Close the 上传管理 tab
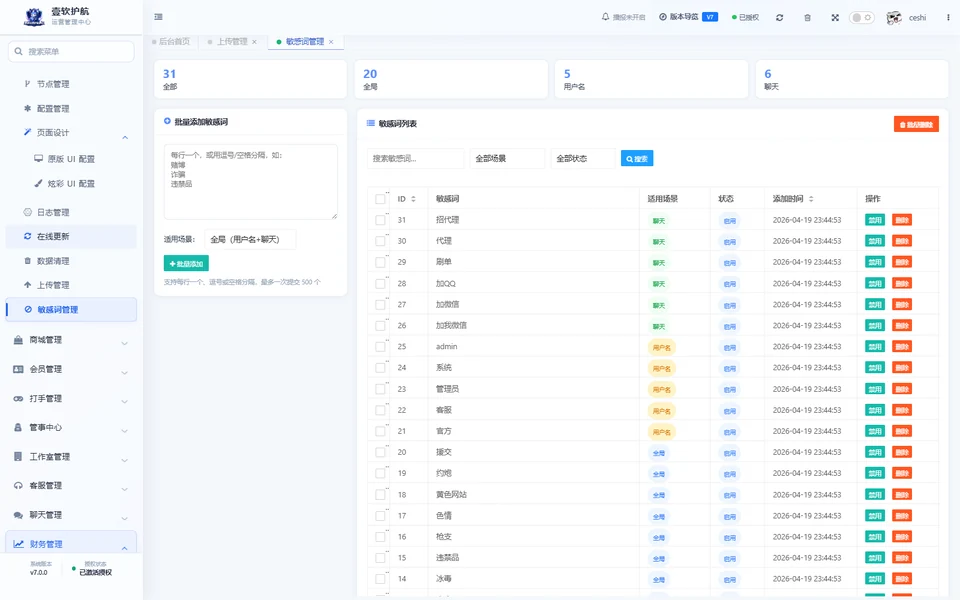Screen dimensions: 960x600 255,42
